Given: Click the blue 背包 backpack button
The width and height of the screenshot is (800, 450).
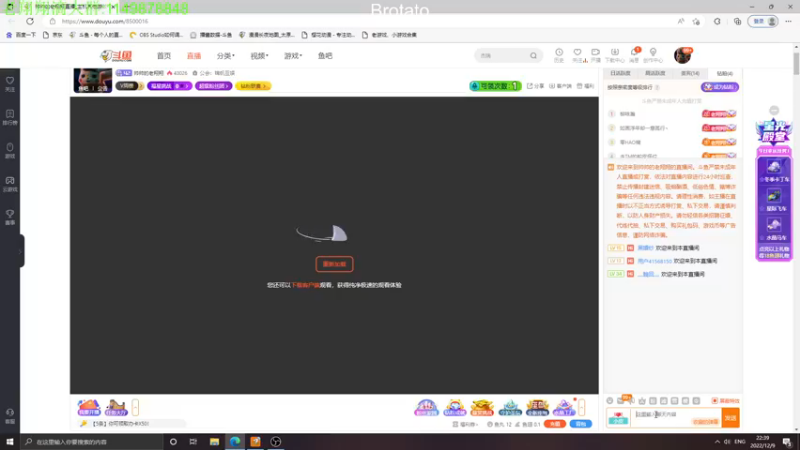Looking at the screenshot, I should point(581,424).
